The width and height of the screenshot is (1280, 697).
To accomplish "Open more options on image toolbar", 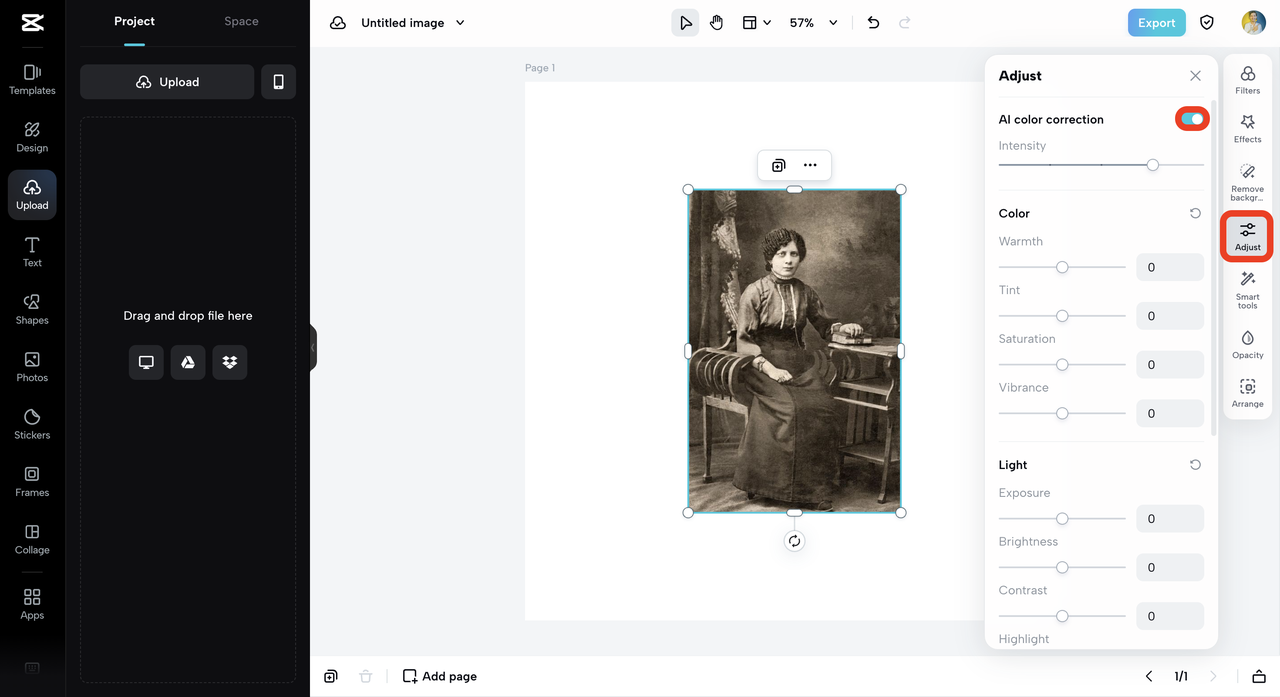I will (x=810, y=165).
